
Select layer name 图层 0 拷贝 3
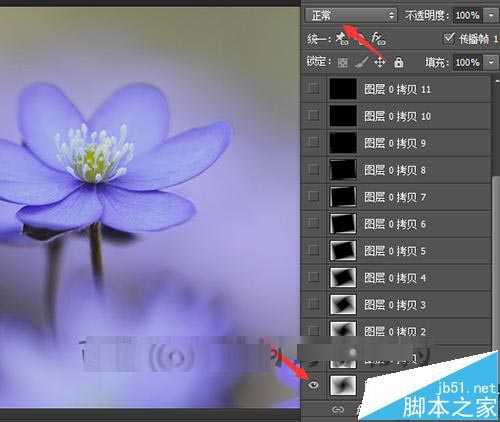click(395, 305)
